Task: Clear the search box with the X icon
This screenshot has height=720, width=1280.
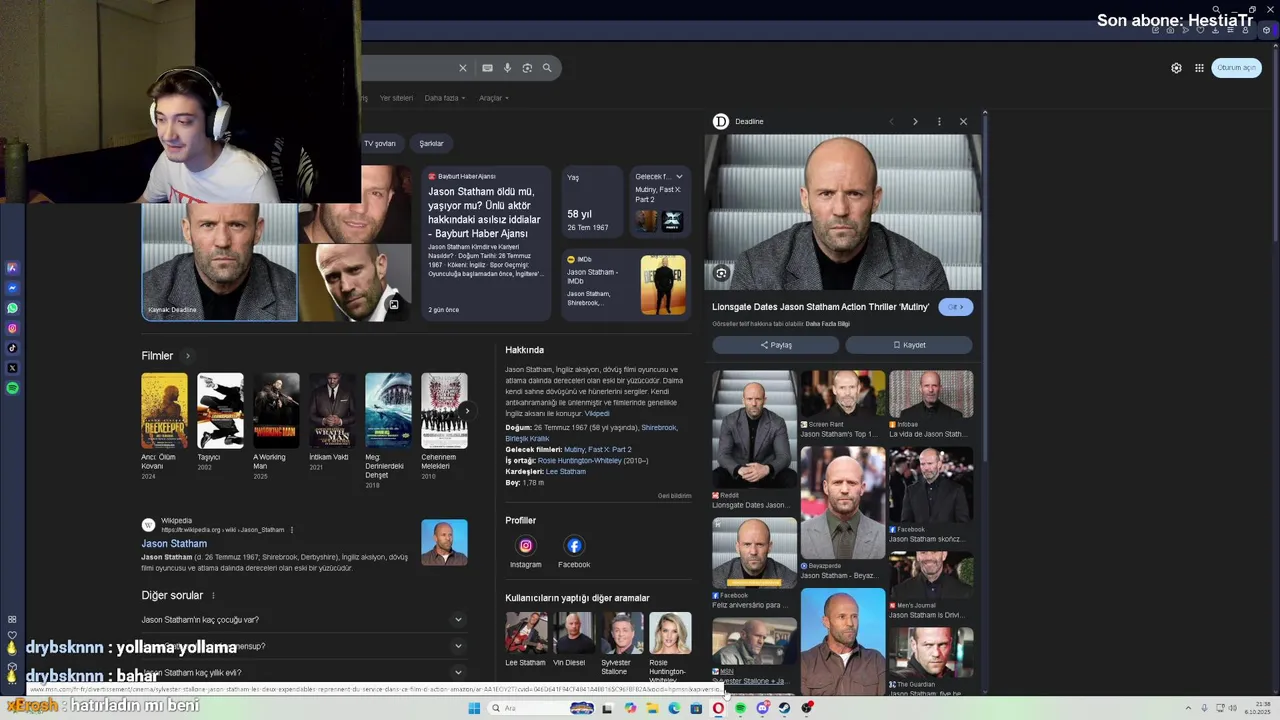Action: [x=463, y=68]
